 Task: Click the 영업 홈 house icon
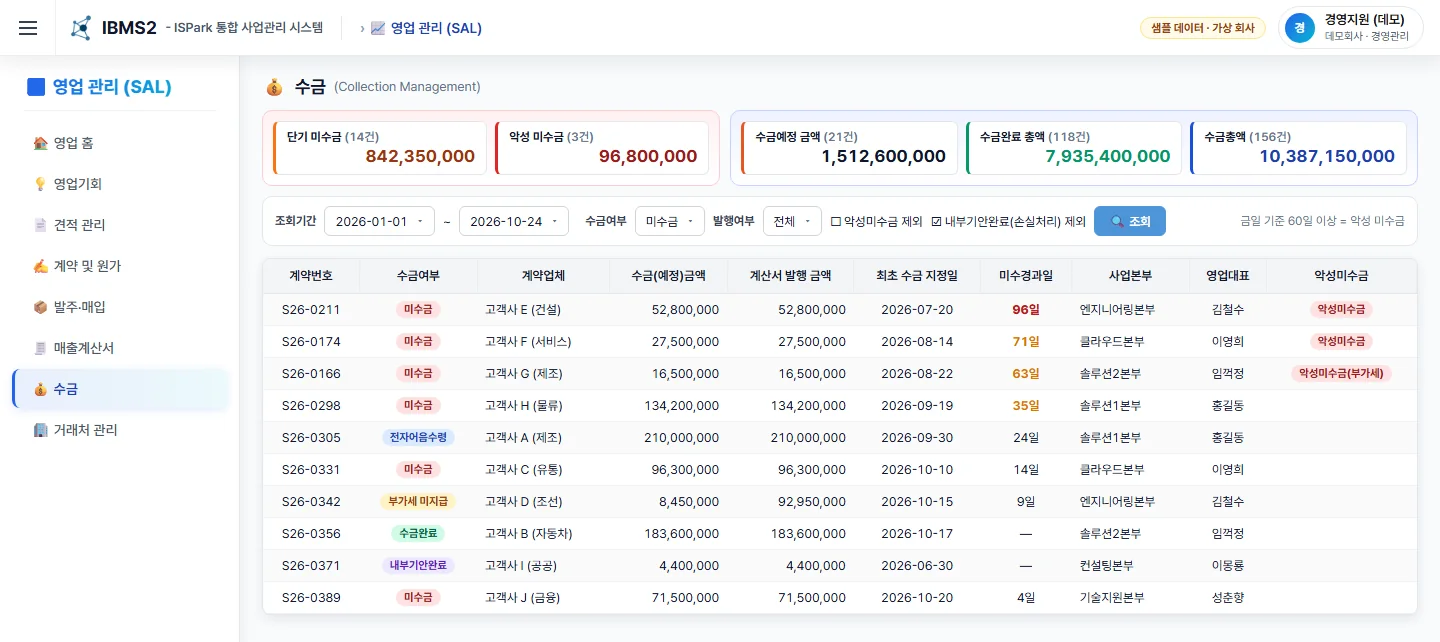click(x=40, y=143)
